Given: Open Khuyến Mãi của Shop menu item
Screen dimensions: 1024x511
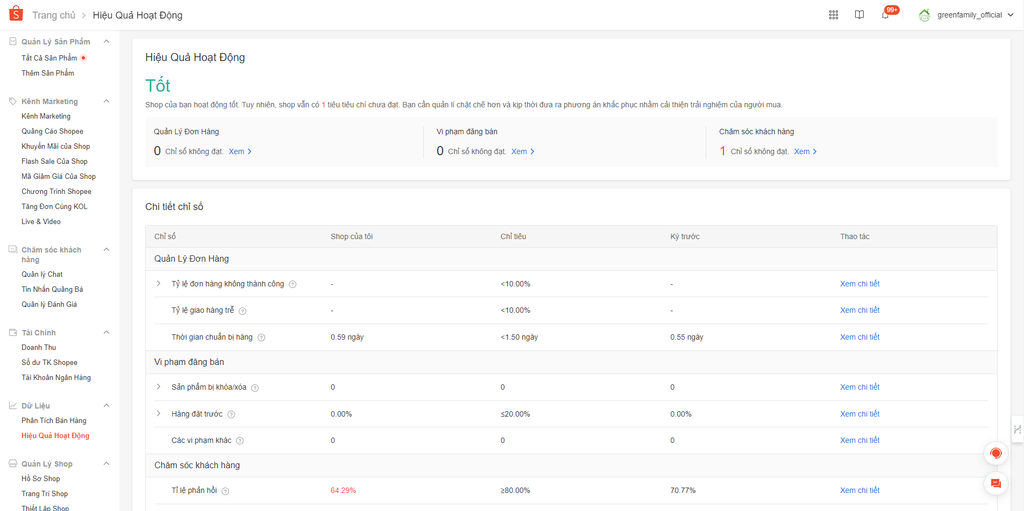Looking at the screenshot, I should [x=56, y=146].
